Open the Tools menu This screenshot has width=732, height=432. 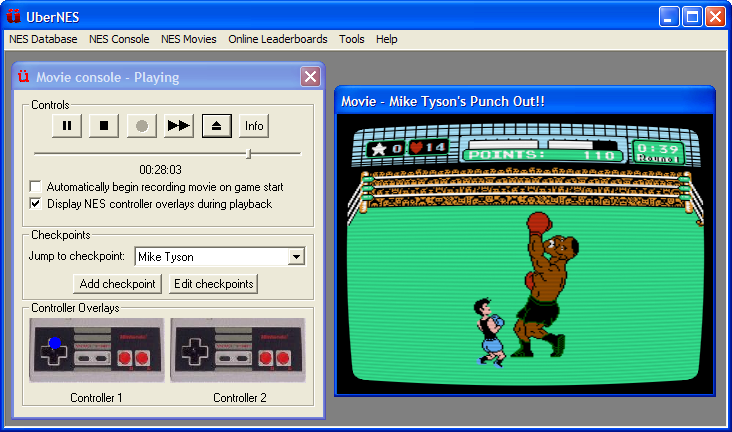click(x=352, y=39)
